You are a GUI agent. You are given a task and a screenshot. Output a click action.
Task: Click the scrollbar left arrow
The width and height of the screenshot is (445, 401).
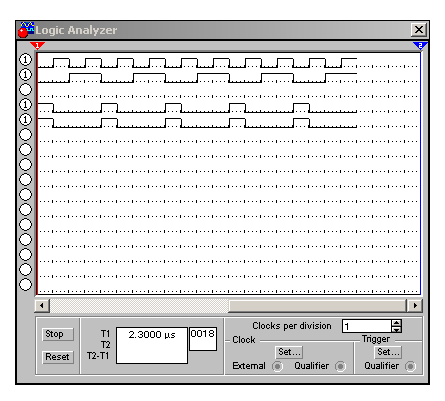(42, 305)
